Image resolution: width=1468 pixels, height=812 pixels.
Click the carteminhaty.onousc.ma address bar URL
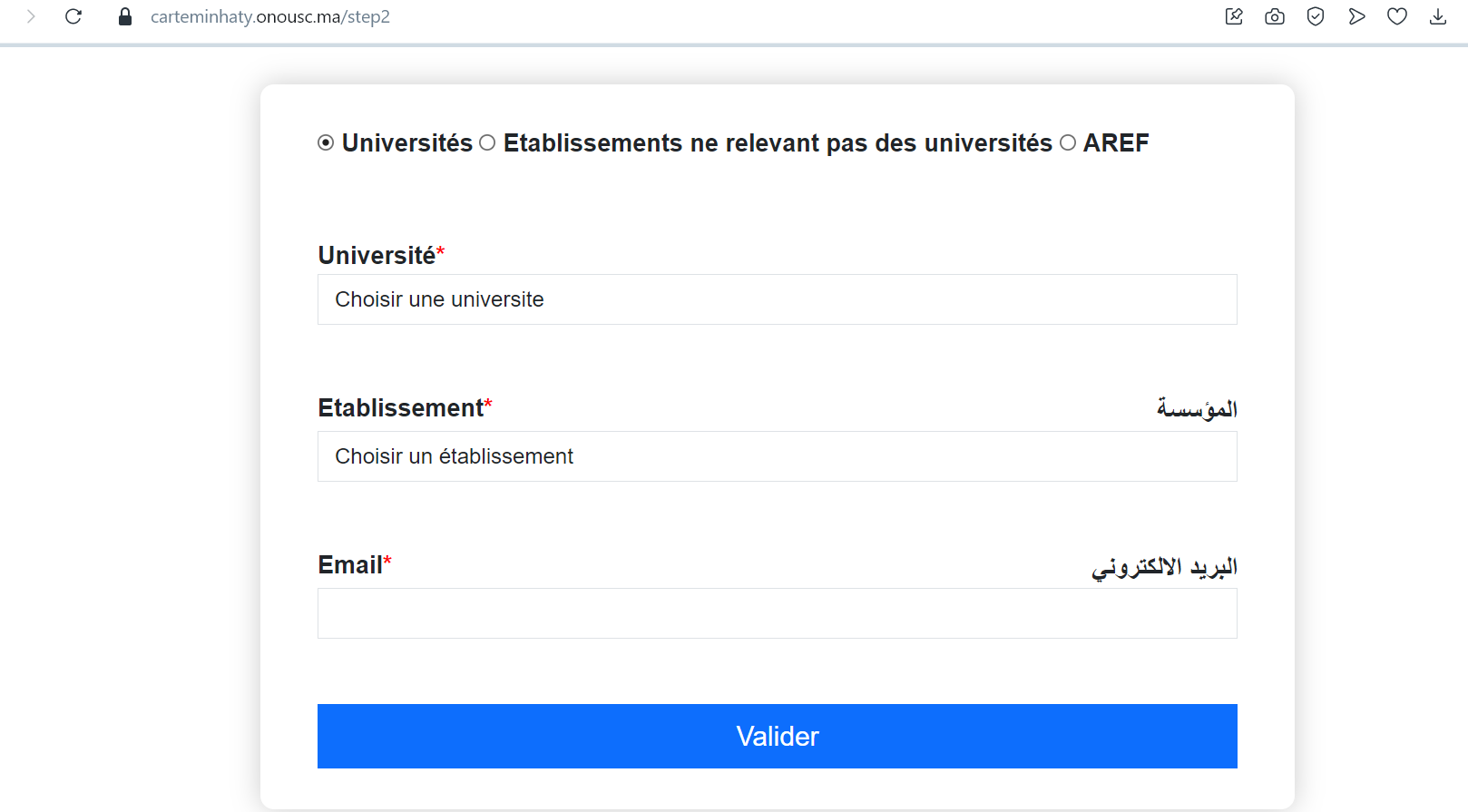[x=270, y=16]
